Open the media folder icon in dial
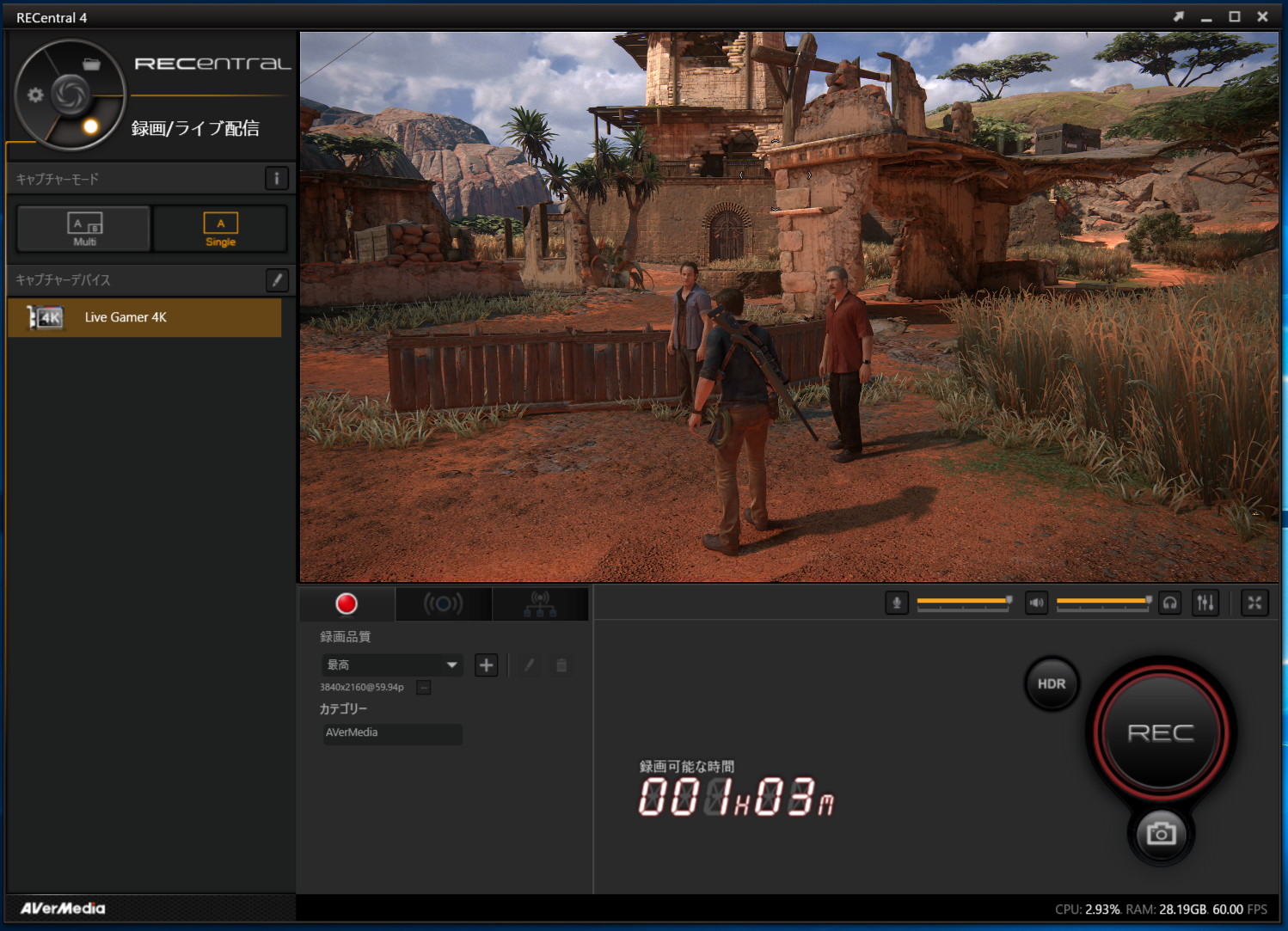The height and width of the screenshot is (931, 1288). pyautogui.click(x=91, y=64)
